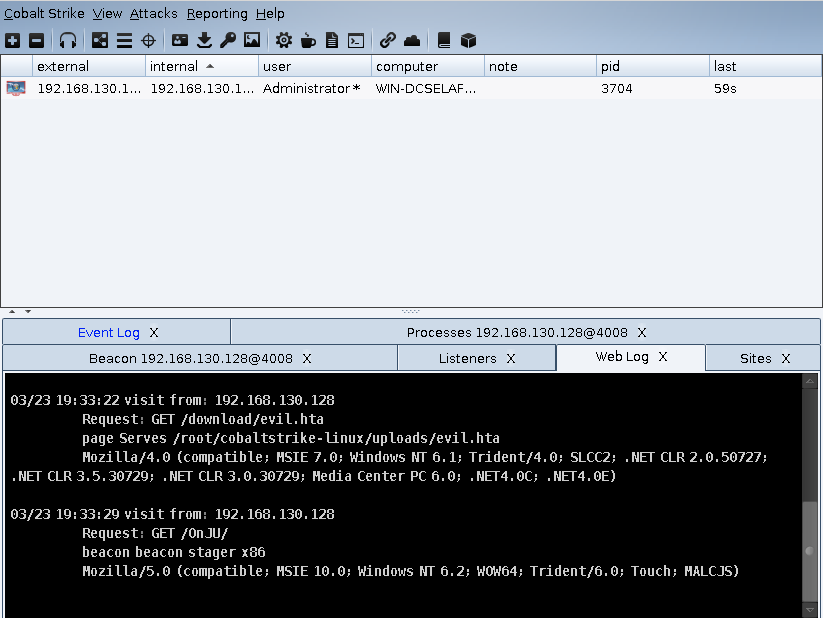Click the split pane collapse up arrow
Image resolution: width=823 pixels, height=618 pixels.
pyautogui.click(x=12, y=311)
